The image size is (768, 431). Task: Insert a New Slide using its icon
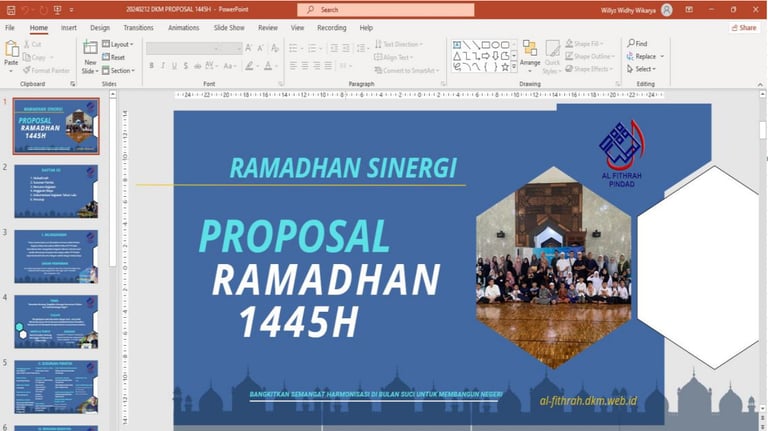coord(90,48)
